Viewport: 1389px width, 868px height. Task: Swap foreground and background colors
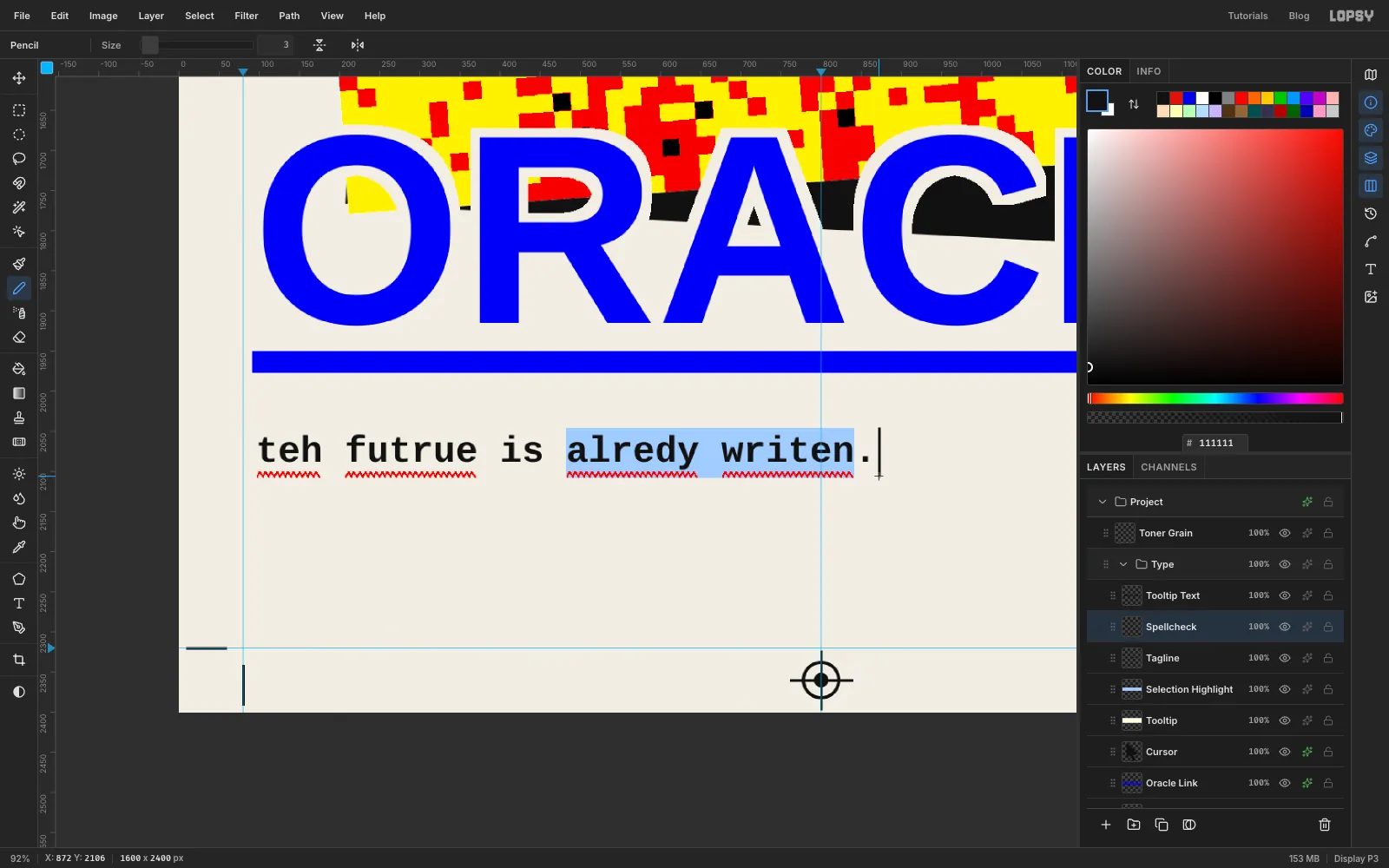(1134, 104)
